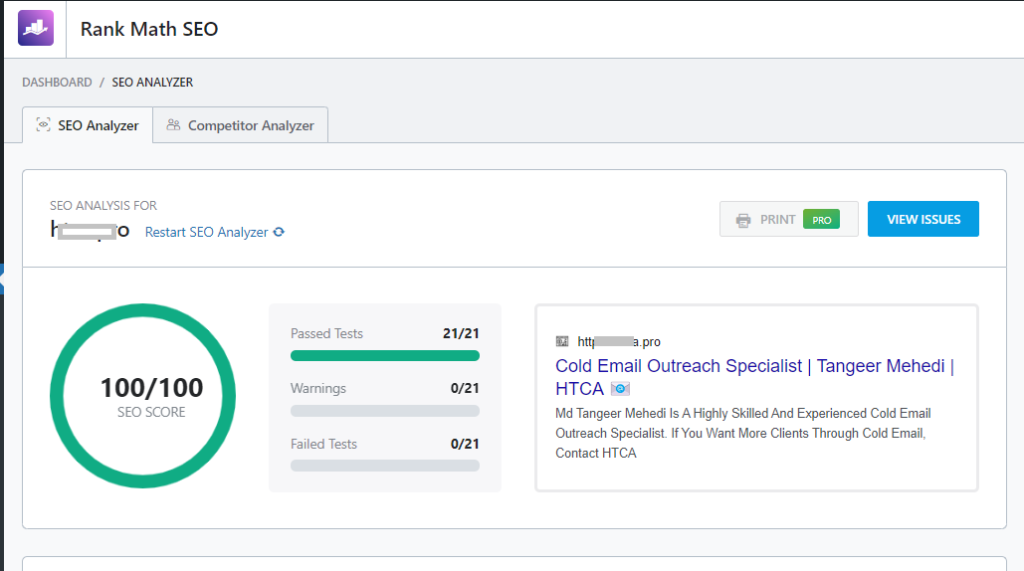Click the Rank Math SEO logo icon

pos(36,28)
